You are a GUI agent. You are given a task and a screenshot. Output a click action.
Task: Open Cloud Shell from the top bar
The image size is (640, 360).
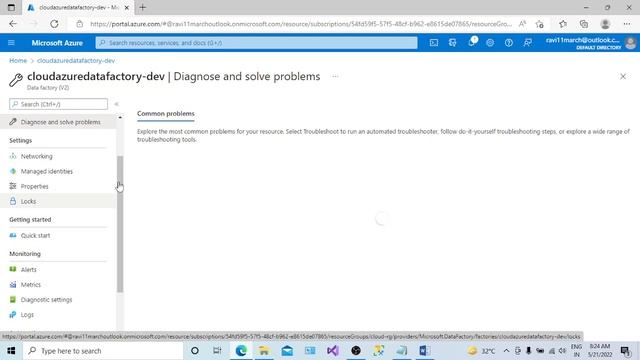434,42
